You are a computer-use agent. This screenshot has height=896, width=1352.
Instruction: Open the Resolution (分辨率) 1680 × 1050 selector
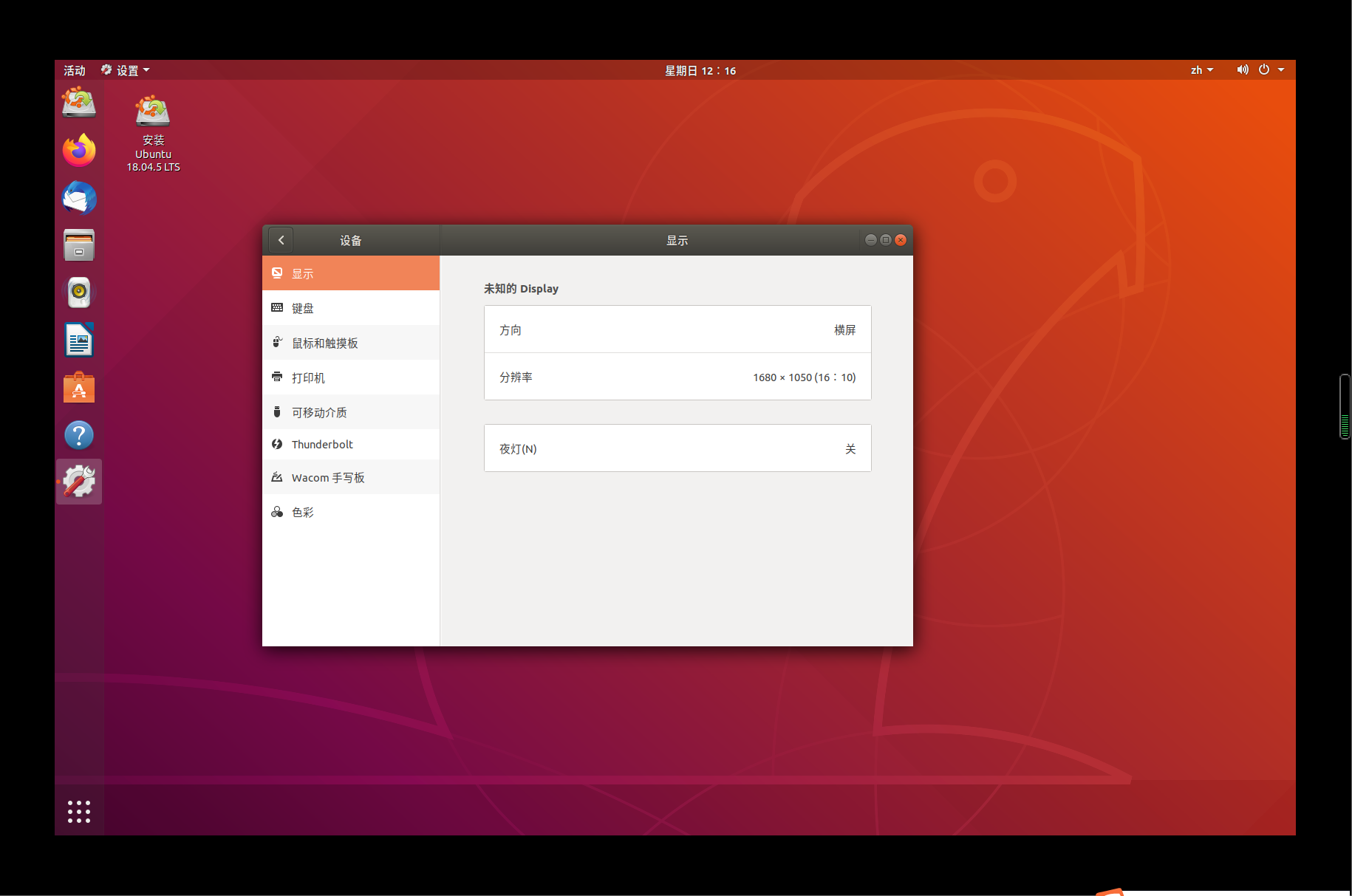[677, 377]
